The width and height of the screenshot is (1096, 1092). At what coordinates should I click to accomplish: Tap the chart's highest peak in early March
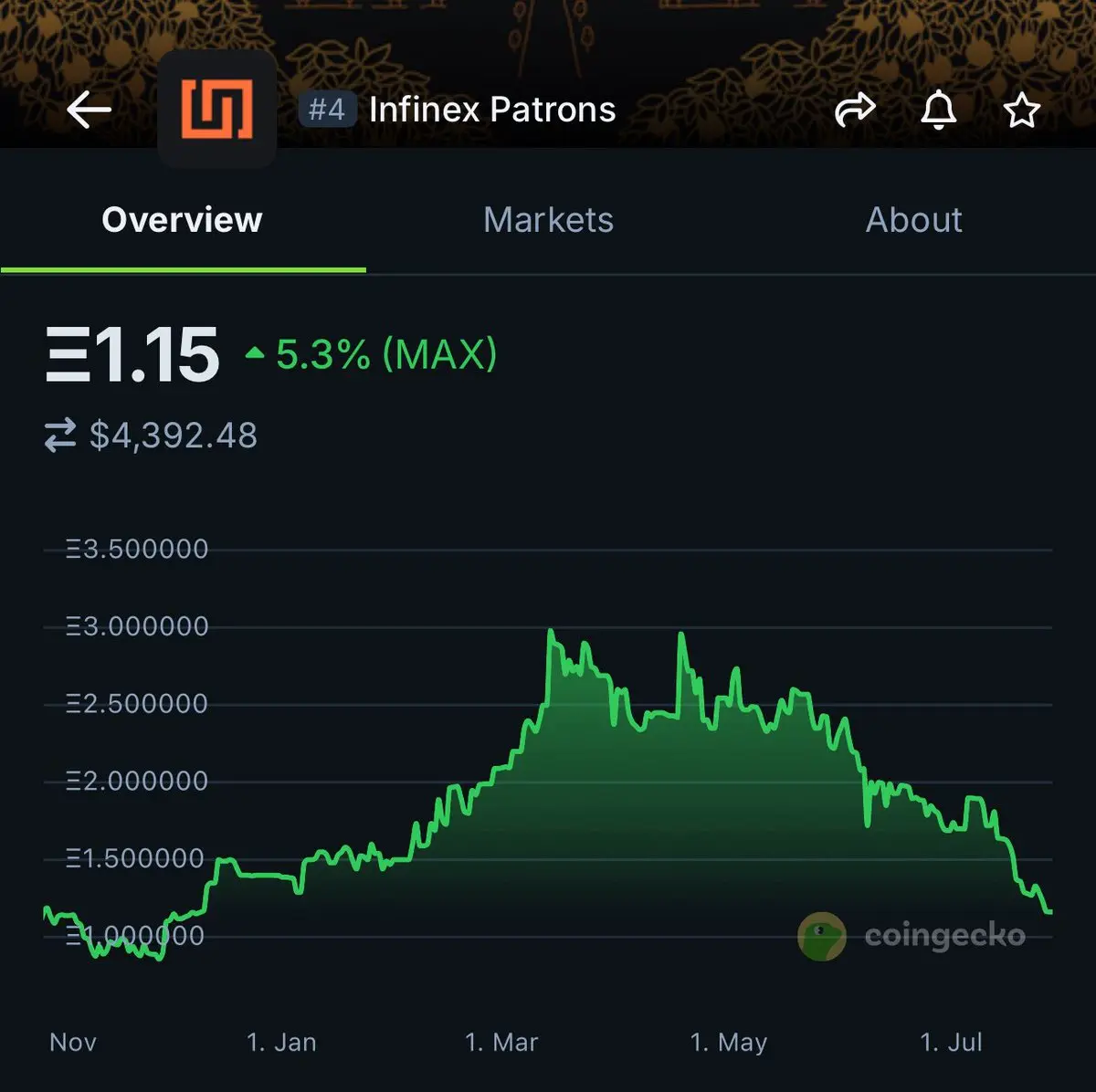coord(550,631)
